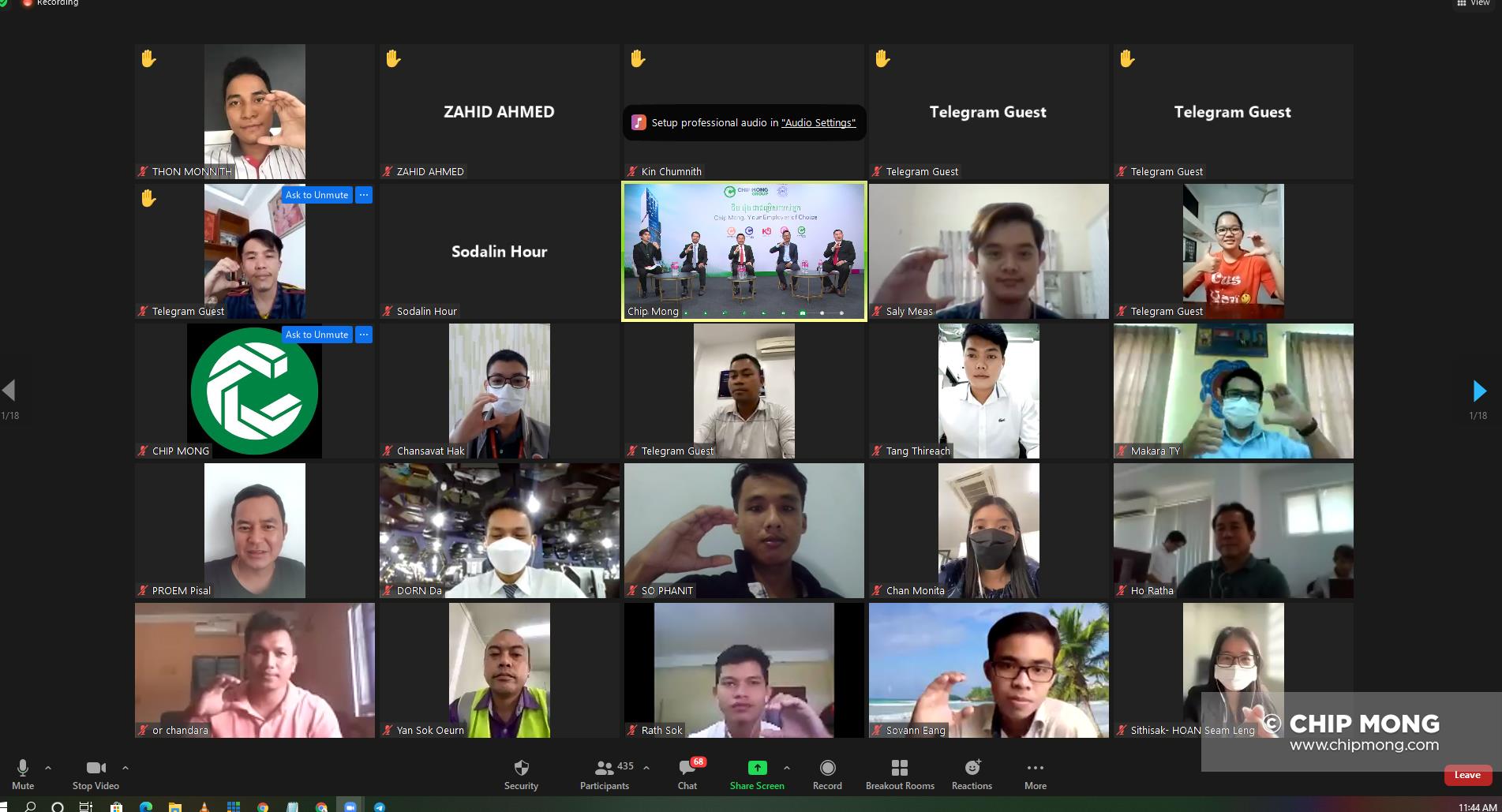Click the Sovann Eang name label
Image resolution: width=1502 pixels, height=812 pixels.
point(916,731)
